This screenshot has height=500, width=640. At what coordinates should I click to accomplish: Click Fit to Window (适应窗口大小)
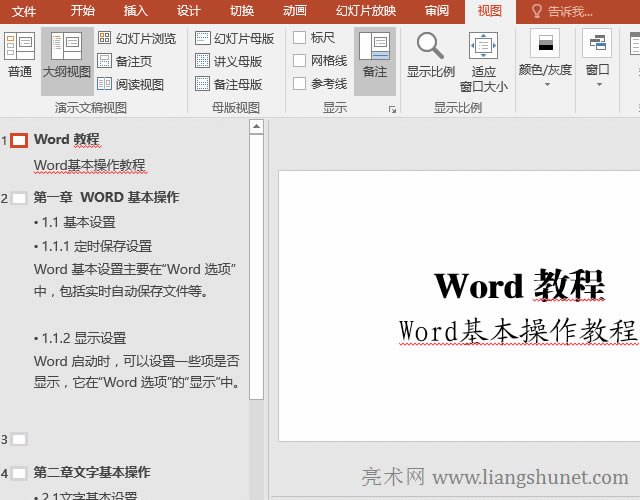[x=484, y=60]
